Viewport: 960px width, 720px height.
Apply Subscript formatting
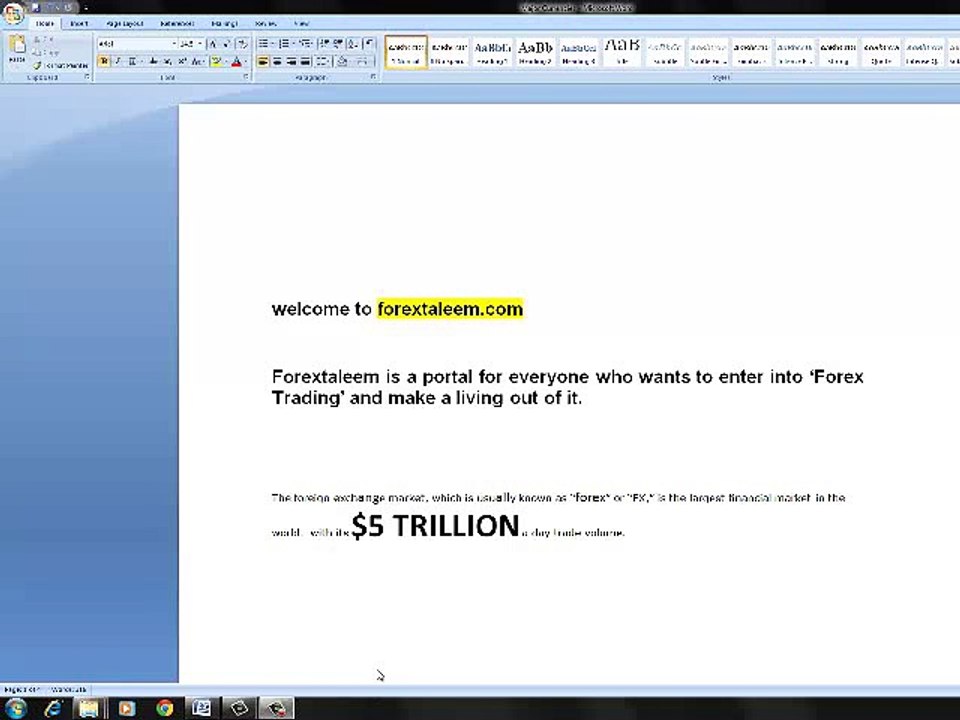pyautogui.click(x=168, y=61)
